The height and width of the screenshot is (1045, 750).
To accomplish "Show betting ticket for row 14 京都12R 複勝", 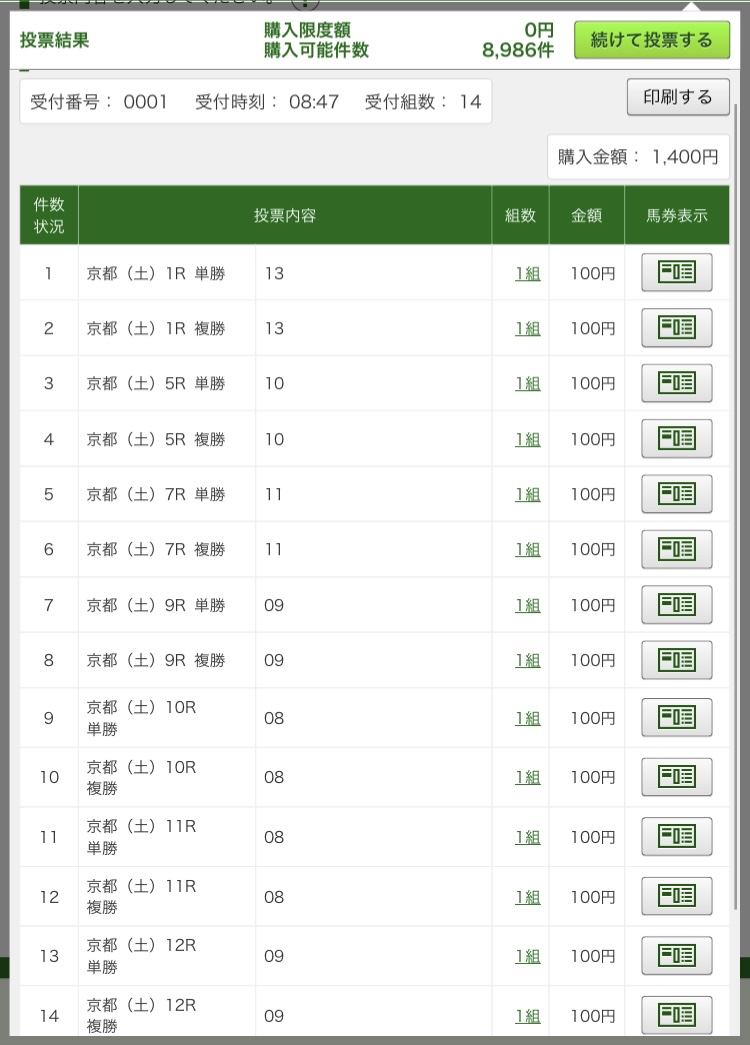I will click(x=676, y=1015).
